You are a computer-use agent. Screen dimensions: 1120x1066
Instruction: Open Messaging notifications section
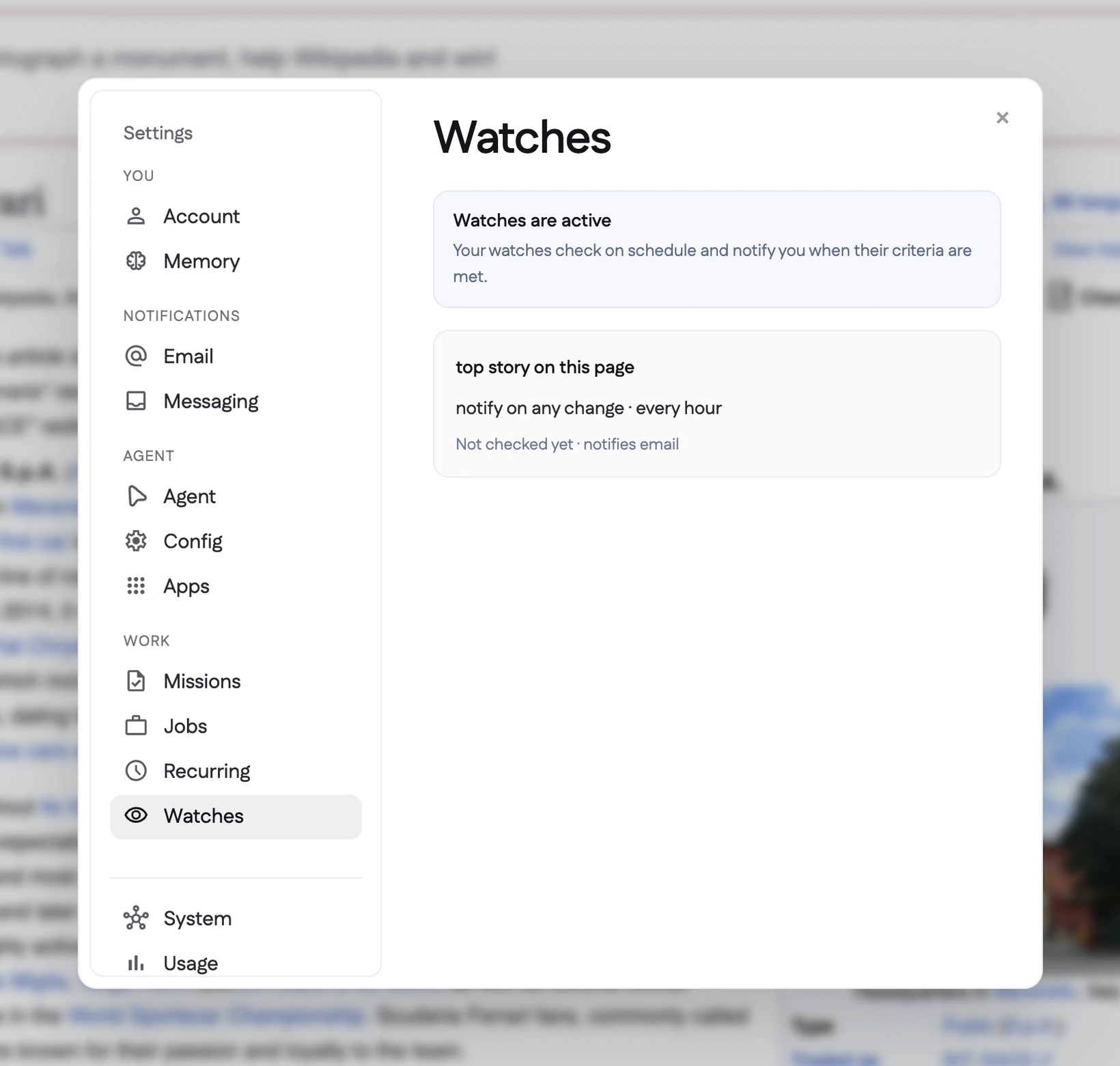236,402
